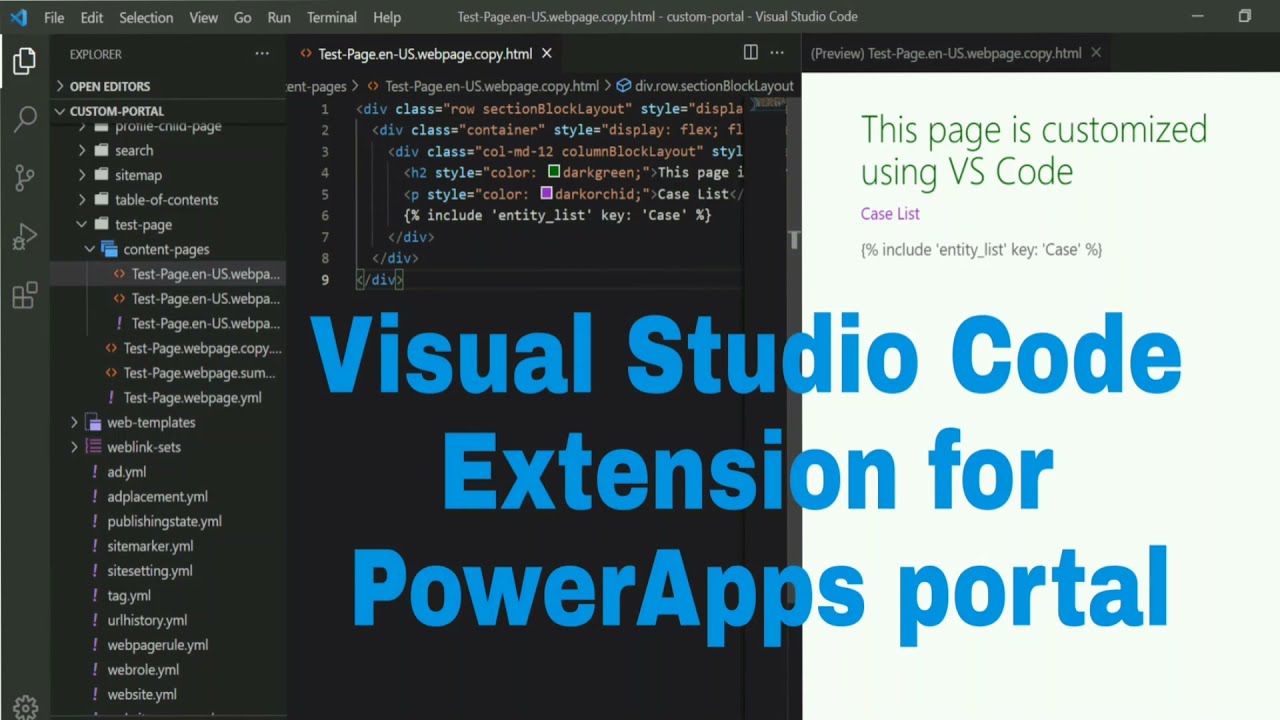Open sitemarker.yml file

click(150, 546)
